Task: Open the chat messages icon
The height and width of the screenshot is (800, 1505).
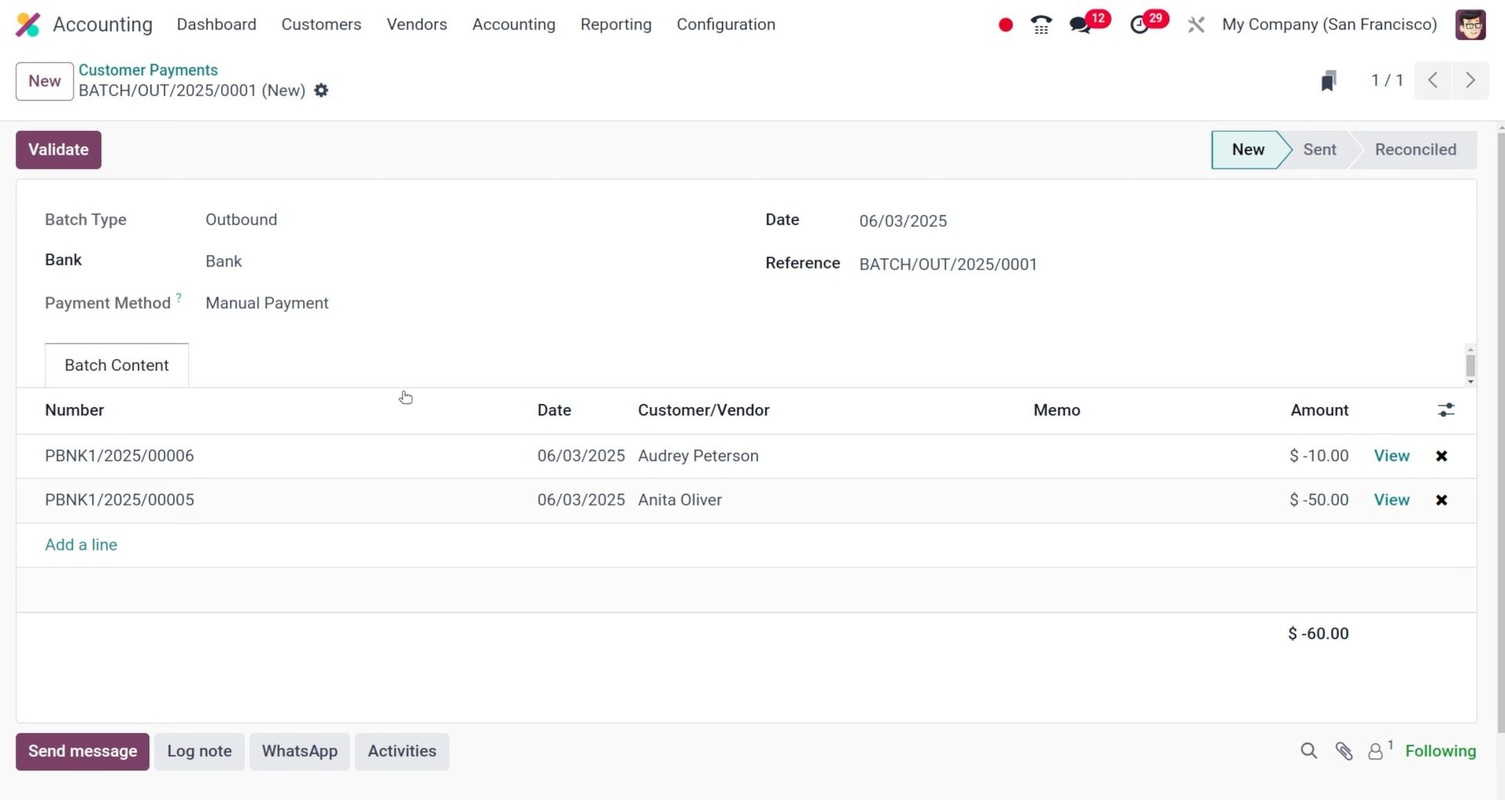Action: tap(1081, 25)
